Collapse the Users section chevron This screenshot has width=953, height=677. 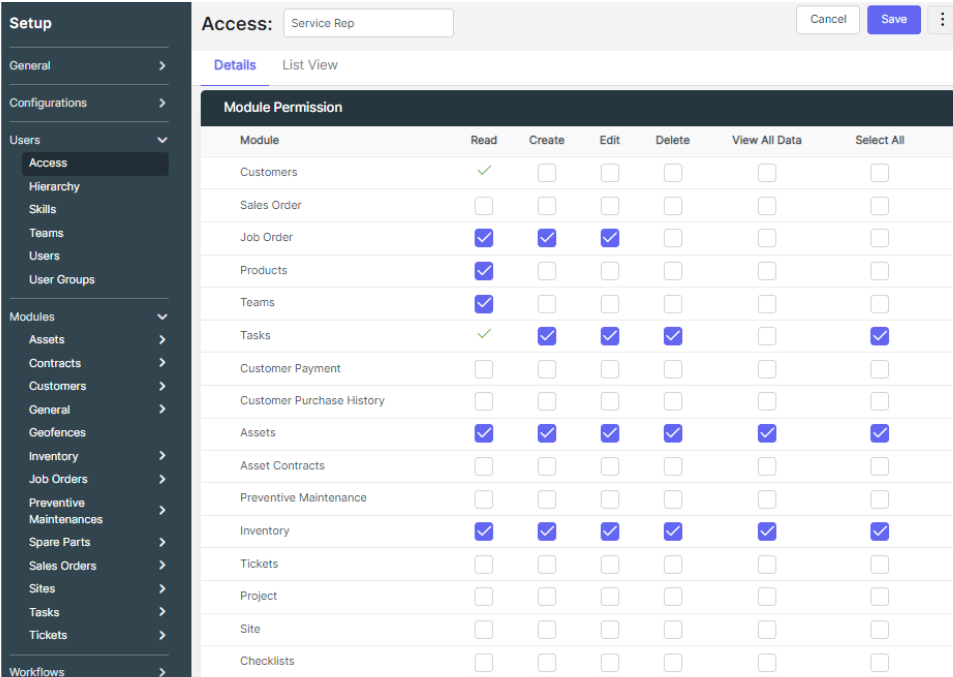tap(162, 140)
